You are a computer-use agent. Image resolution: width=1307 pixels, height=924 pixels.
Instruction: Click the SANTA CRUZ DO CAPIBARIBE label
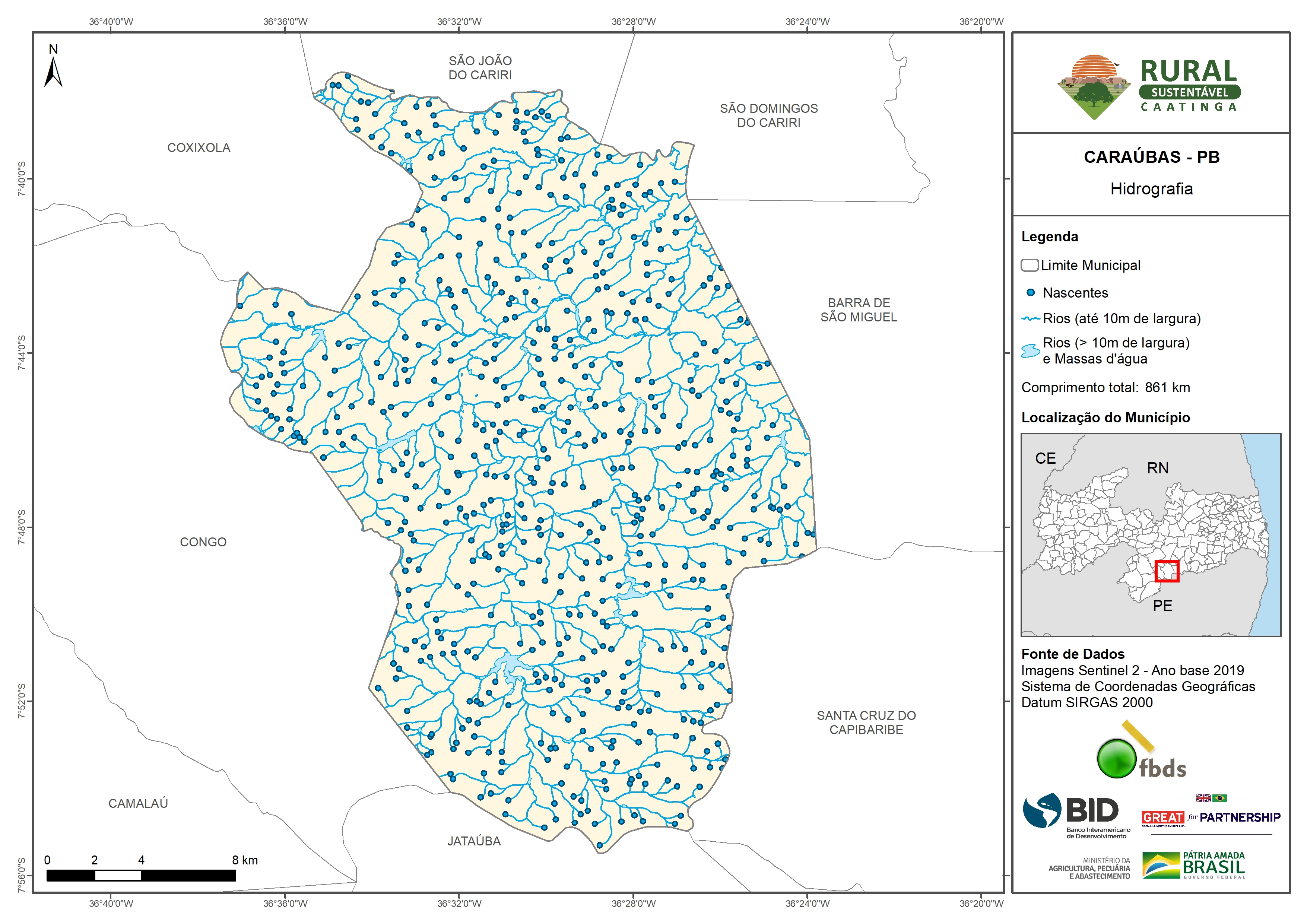click(x=866, y=723)
